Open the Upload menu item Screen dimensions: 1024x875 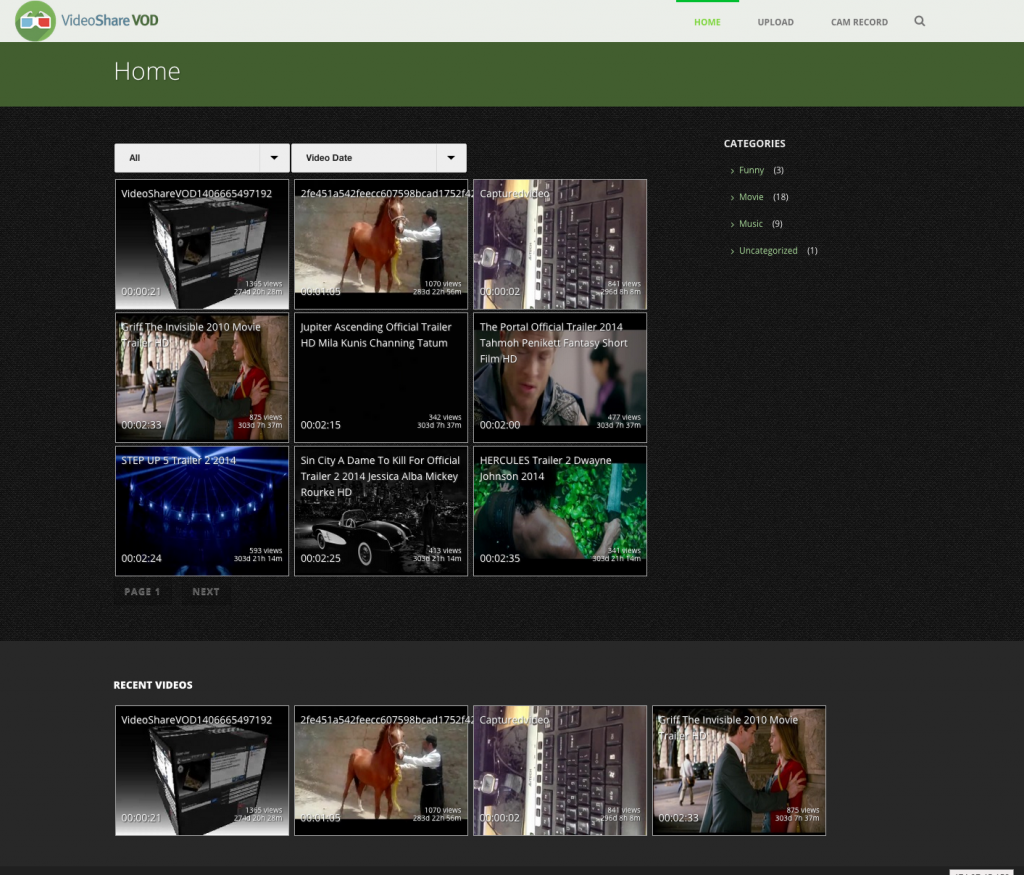click(775, 22)
